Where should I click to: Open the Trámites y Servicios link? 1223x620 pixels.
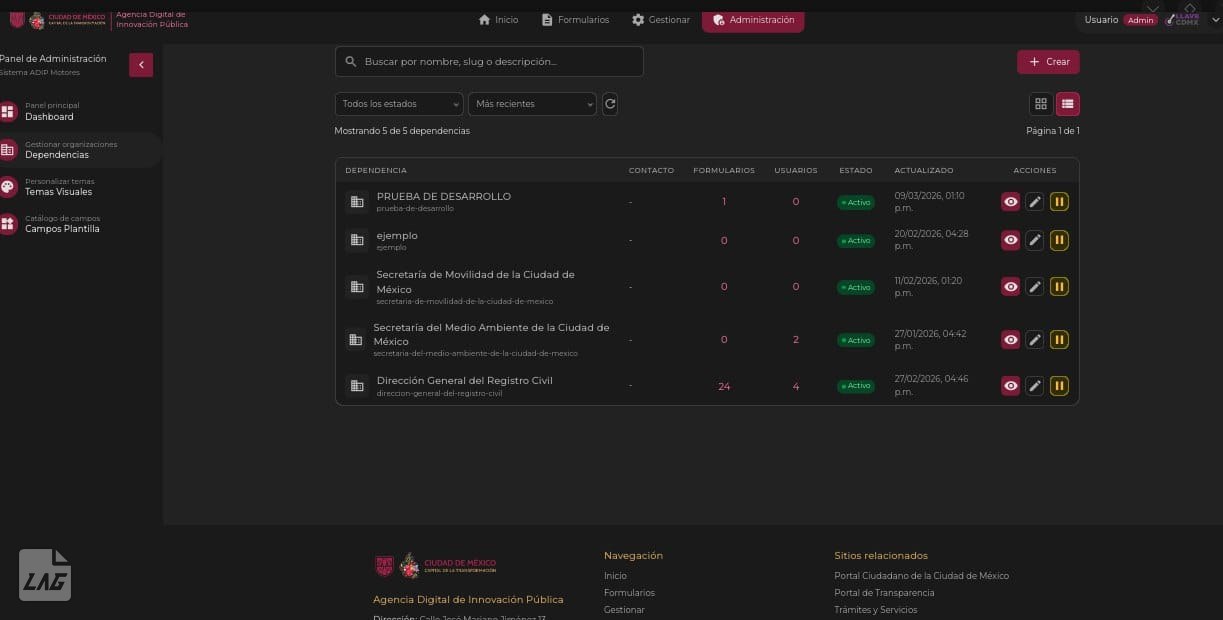(x=875, y=610)
